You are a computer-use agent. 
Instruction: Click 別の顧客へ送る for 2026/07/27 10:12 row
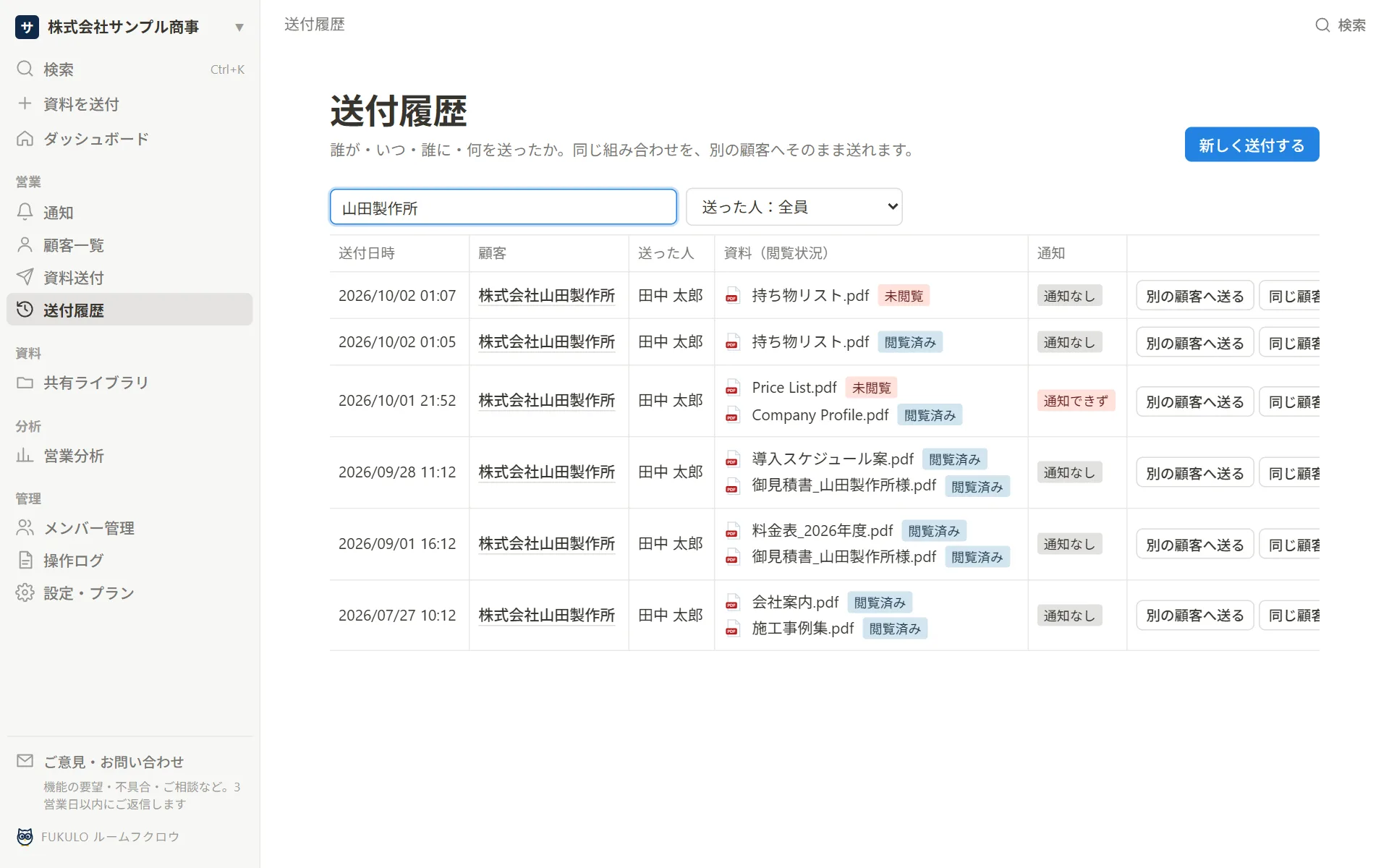click(x=1194, y=615)
